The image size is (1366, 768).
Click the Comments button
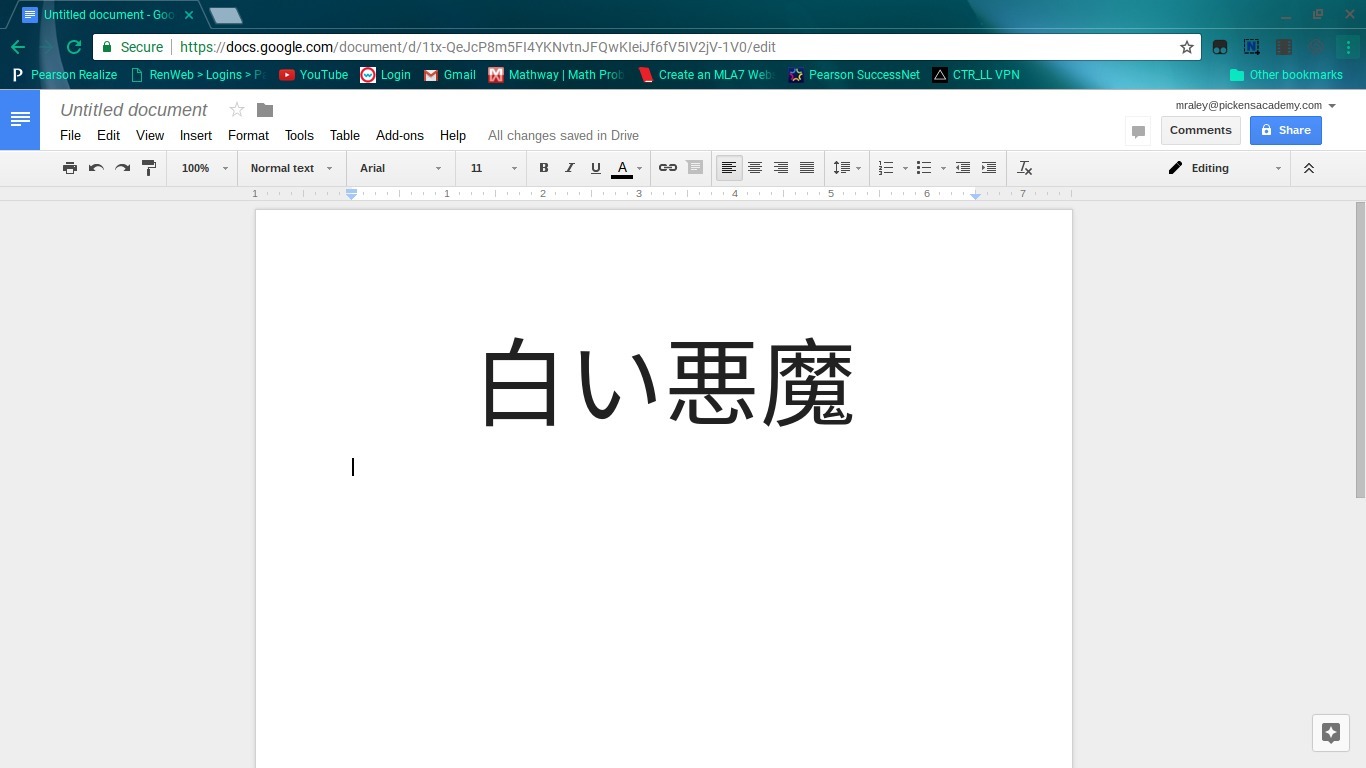tap(1200, 130)
